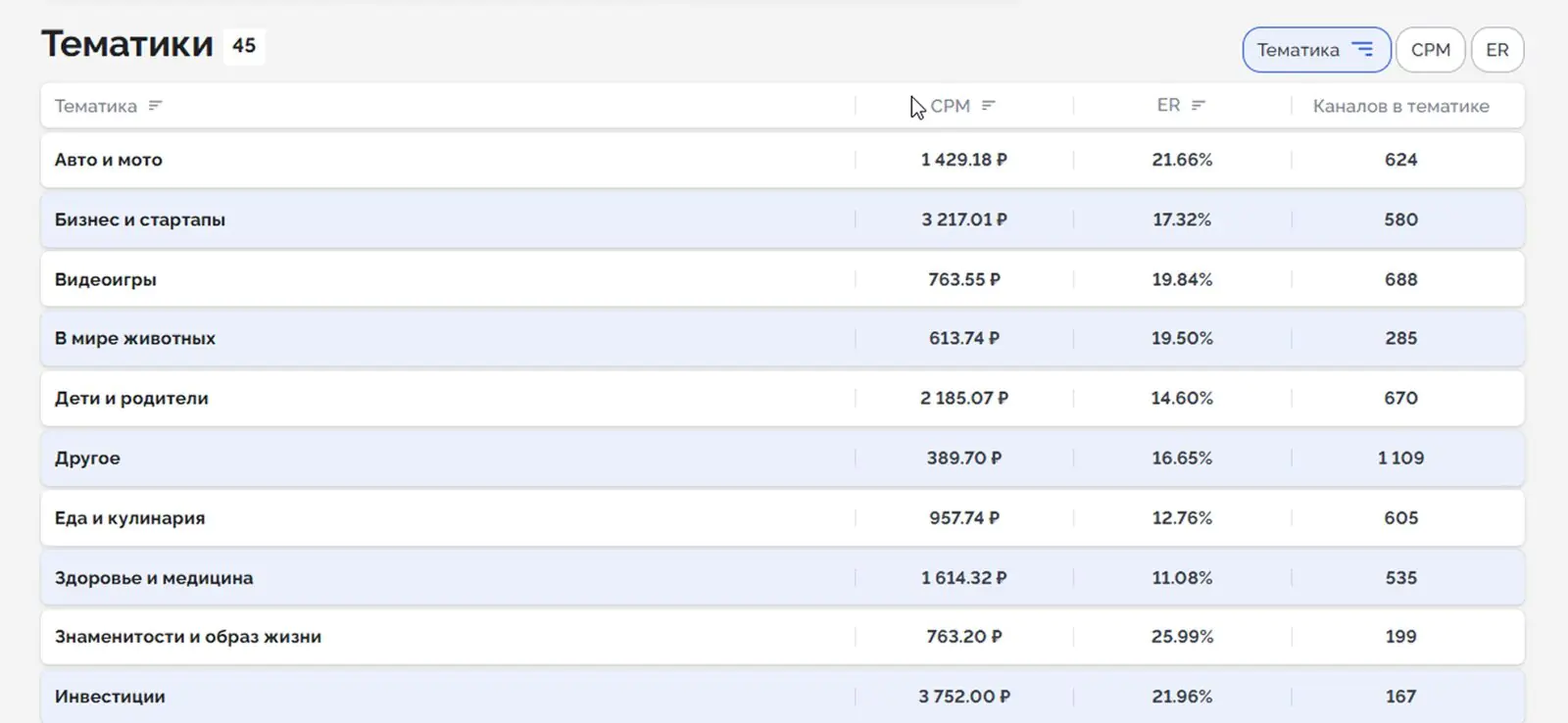The image size is (1568, 723).
Task: Open the Авто и мото row
Action: (x=109, y=160)
